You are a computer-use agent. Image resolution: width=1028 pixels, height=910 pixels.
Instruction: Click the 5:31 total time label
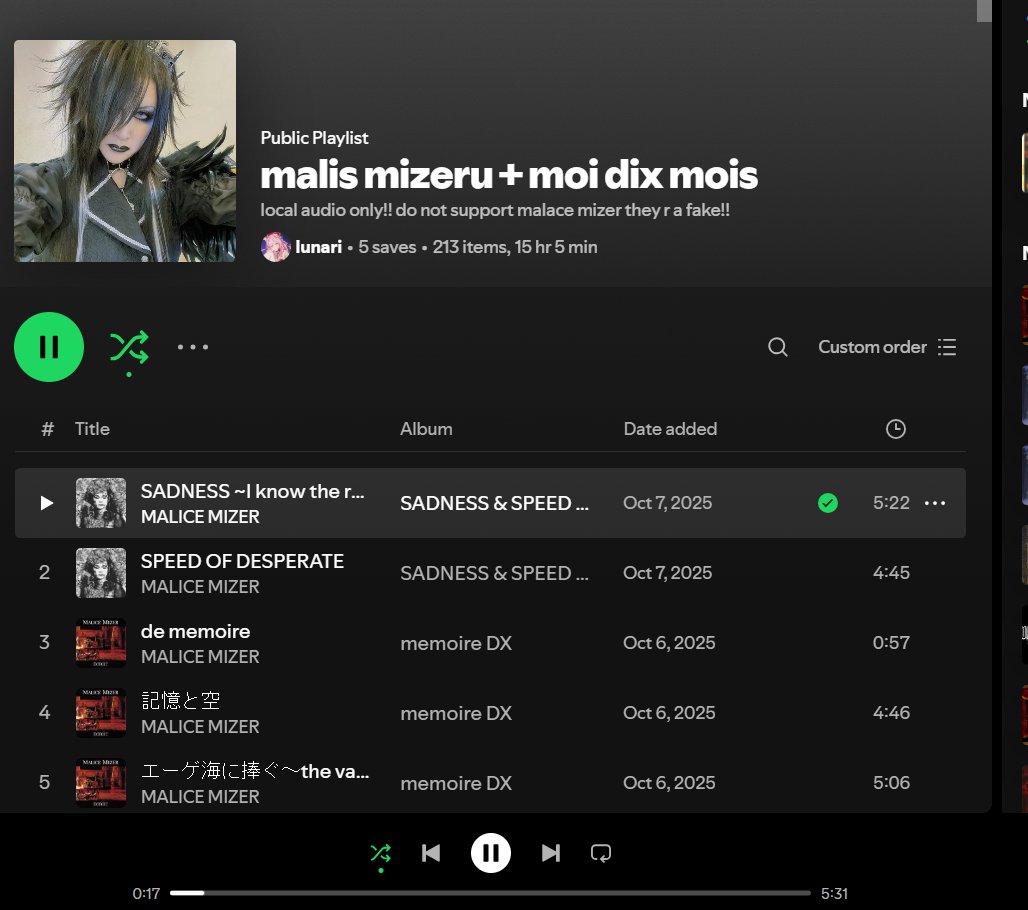[x=834, y=894]
